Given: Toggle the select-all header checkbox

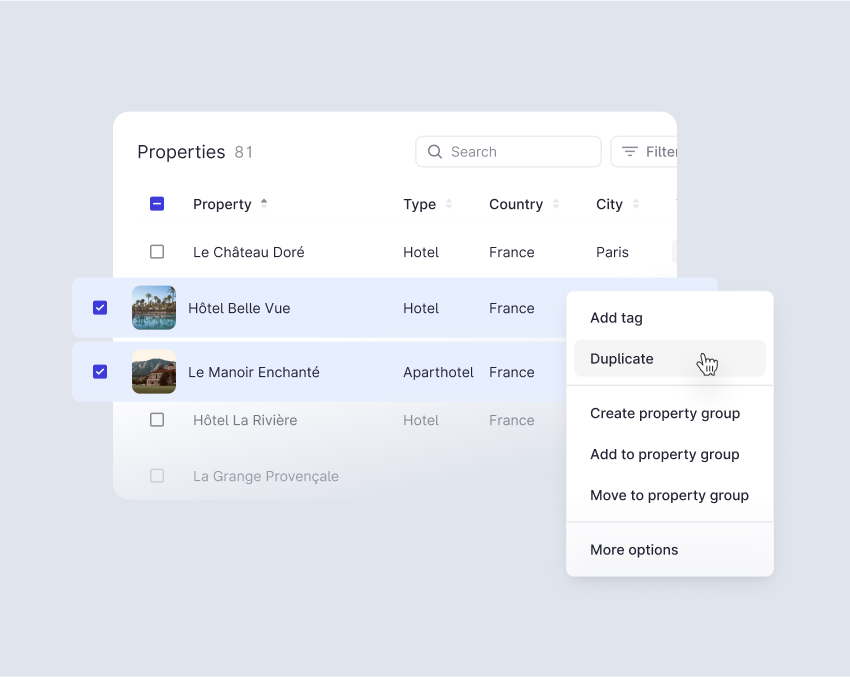Looking at the screenshot, I should 157,204.
